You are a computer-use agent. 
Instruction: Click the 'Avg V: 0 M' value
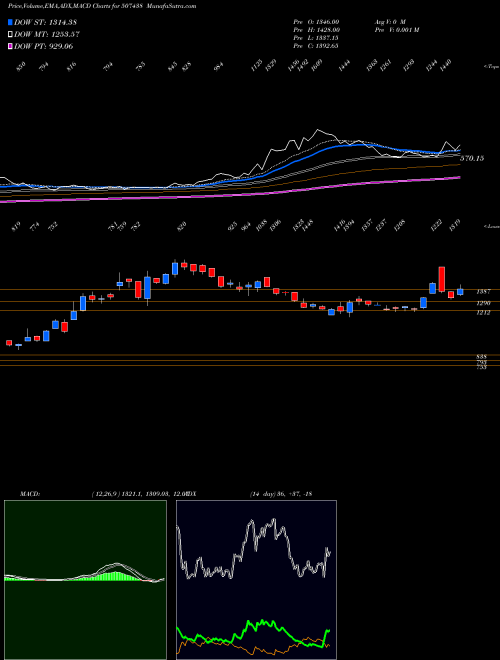coord(389,22)
